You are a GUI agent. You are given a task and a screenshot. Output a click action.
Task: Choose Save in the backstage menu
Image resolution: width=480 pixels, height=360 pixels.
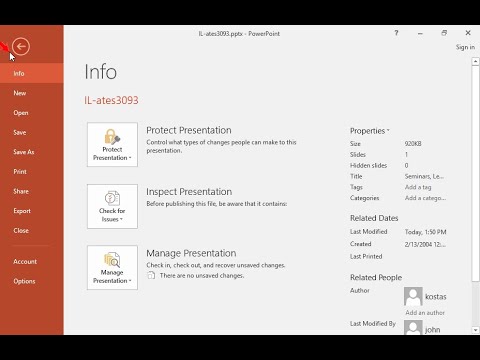point(32,132)
